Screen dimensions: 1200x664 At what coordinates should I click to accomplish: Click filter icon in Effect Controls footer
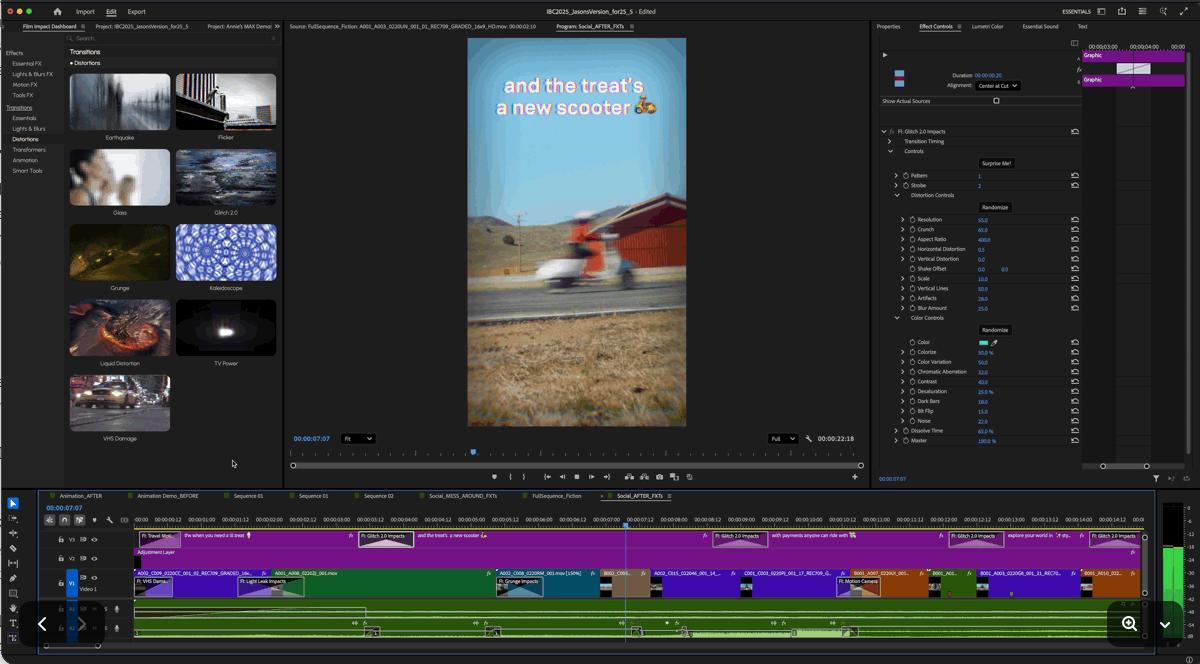(x=1156, y=478)
